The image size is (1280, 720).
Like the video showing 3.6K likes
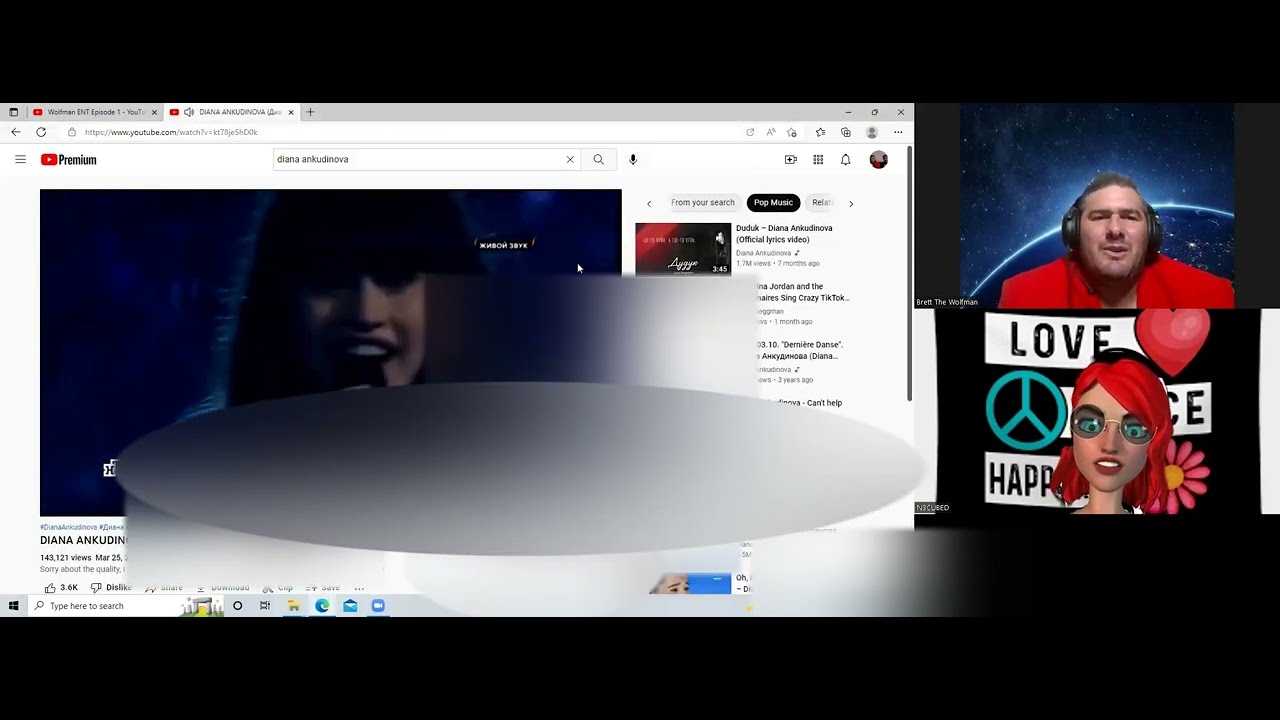coord(61,588)
